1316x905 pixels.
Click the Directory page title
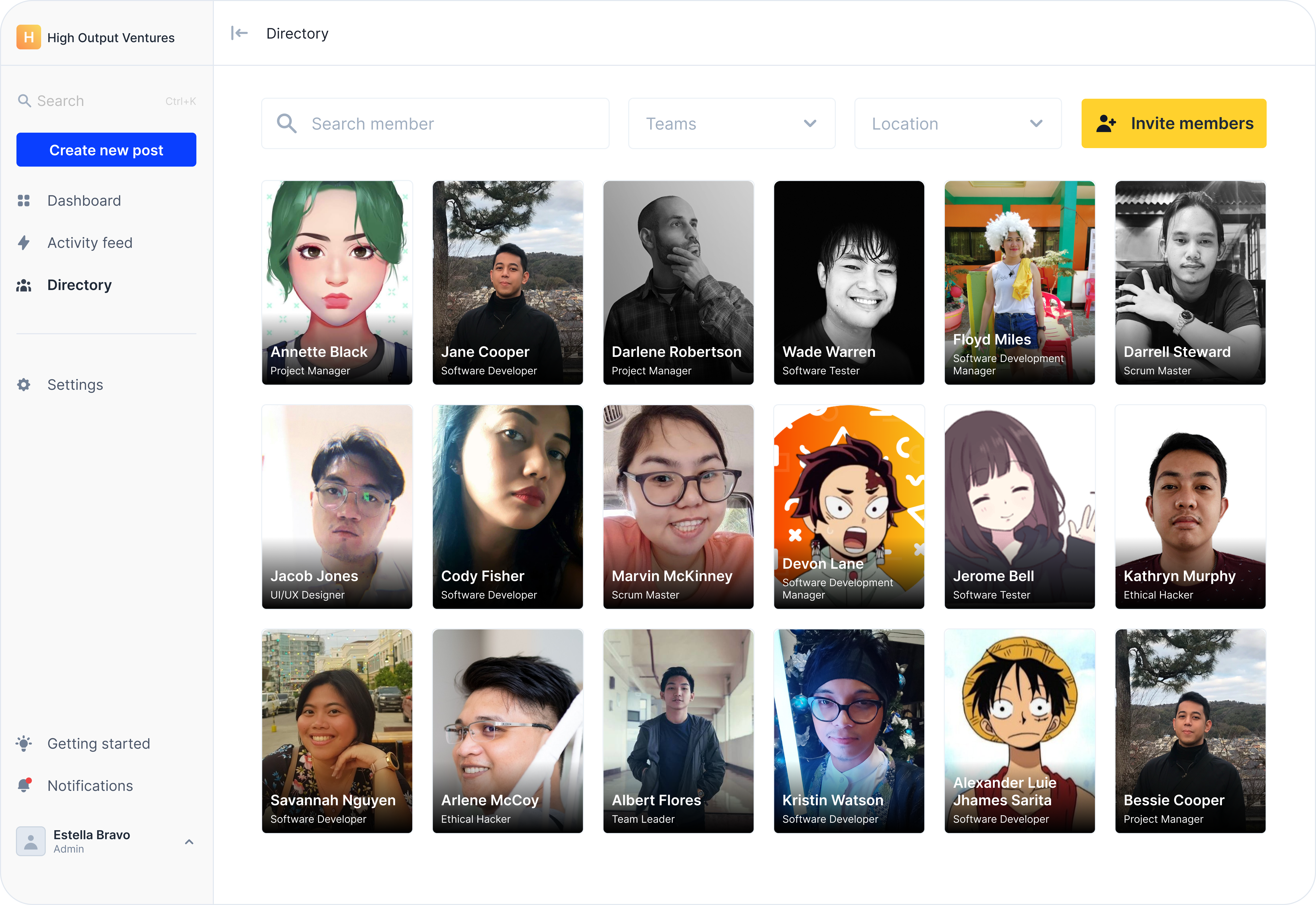[x=298, y=34]
